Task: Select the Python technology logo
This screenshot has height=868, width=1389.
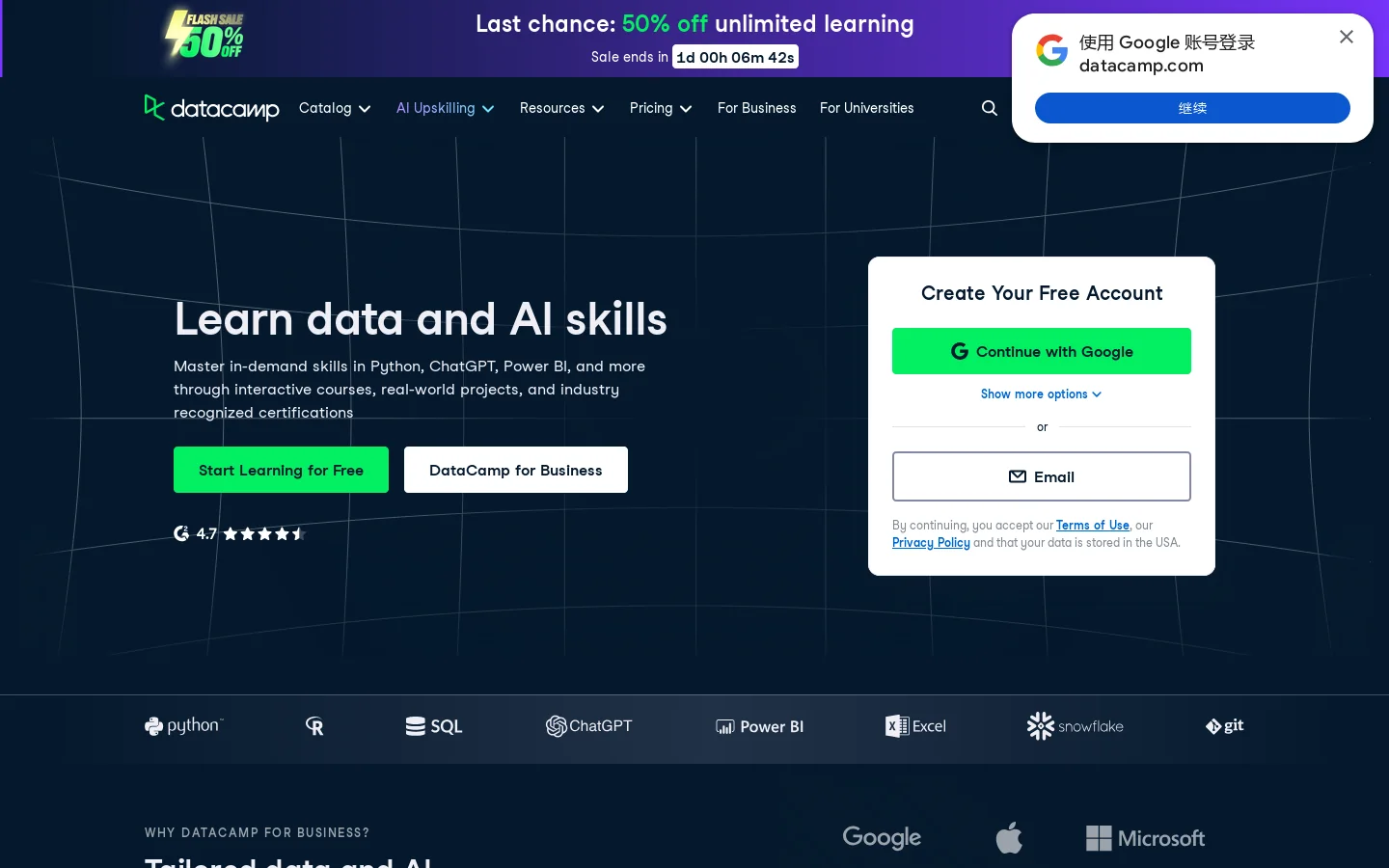Action: click(x=183, y=726)
